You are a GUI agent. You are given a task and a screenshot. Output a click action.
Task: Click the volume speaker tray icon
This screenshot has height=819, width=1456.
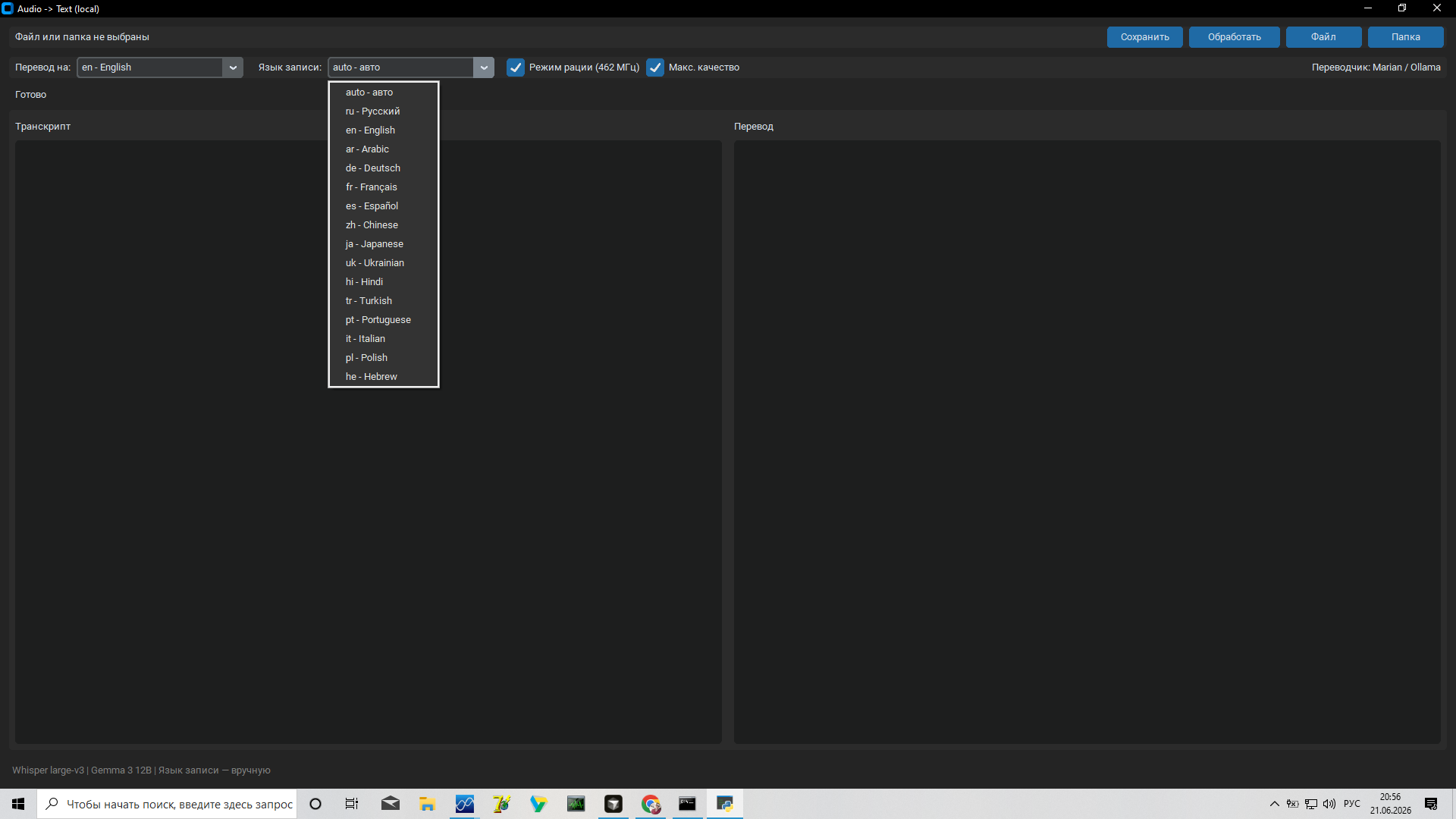point(1329,804)
